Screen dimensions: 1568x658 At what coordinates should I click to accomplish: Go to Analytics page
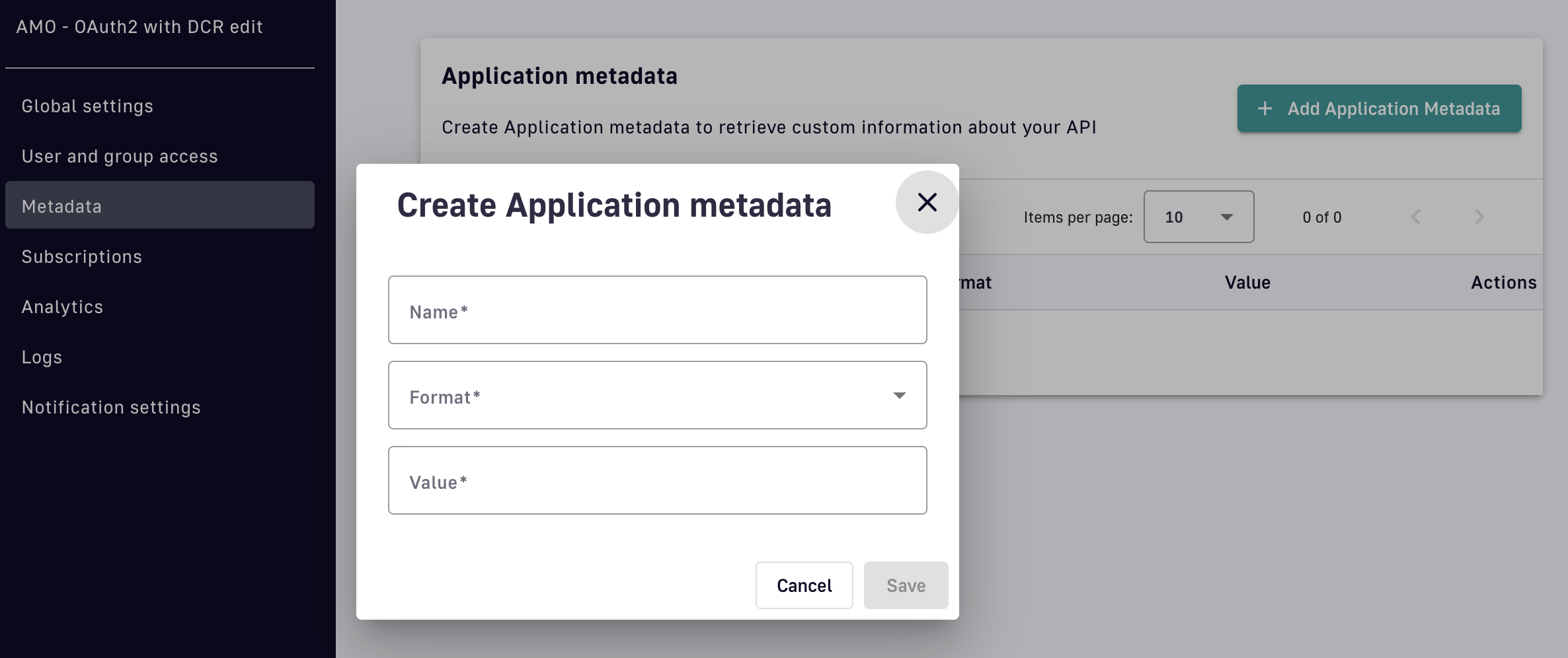point(63,307)
